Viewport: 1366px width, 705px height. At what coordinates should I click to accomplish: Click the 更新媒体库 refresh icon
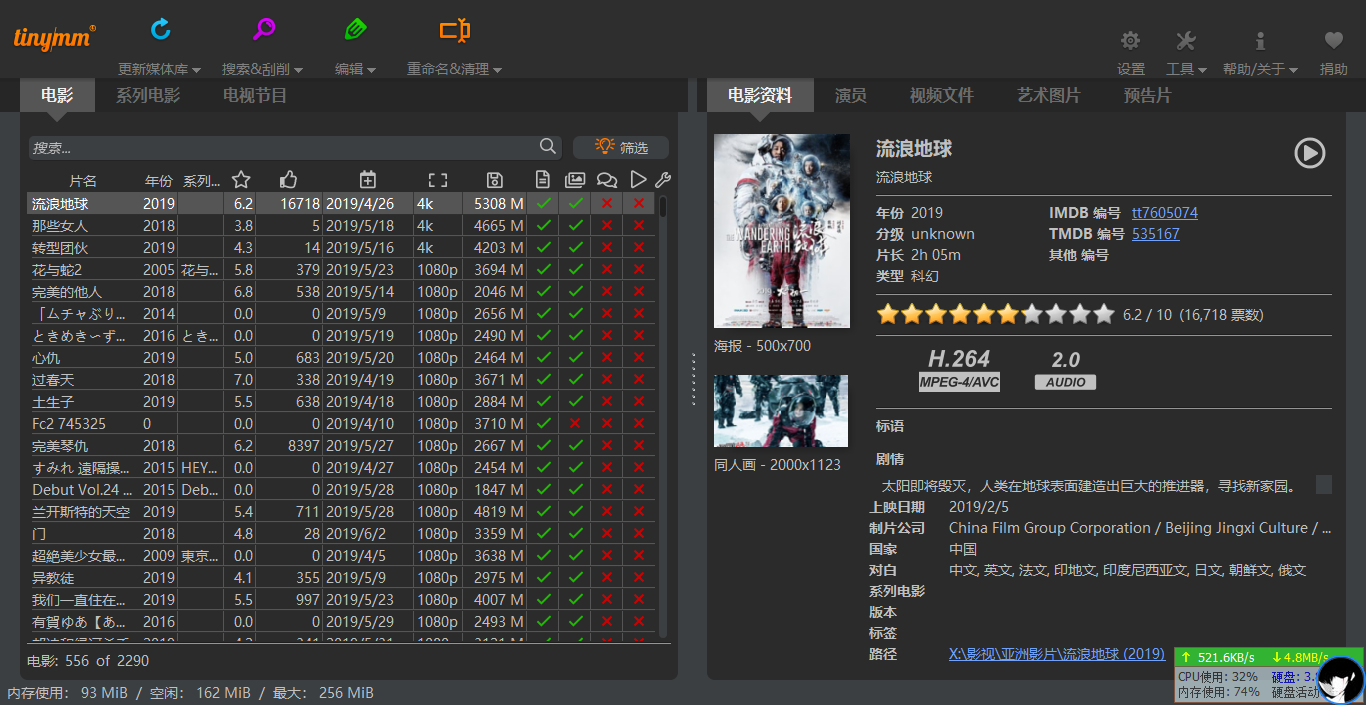(x=160, y=30)
